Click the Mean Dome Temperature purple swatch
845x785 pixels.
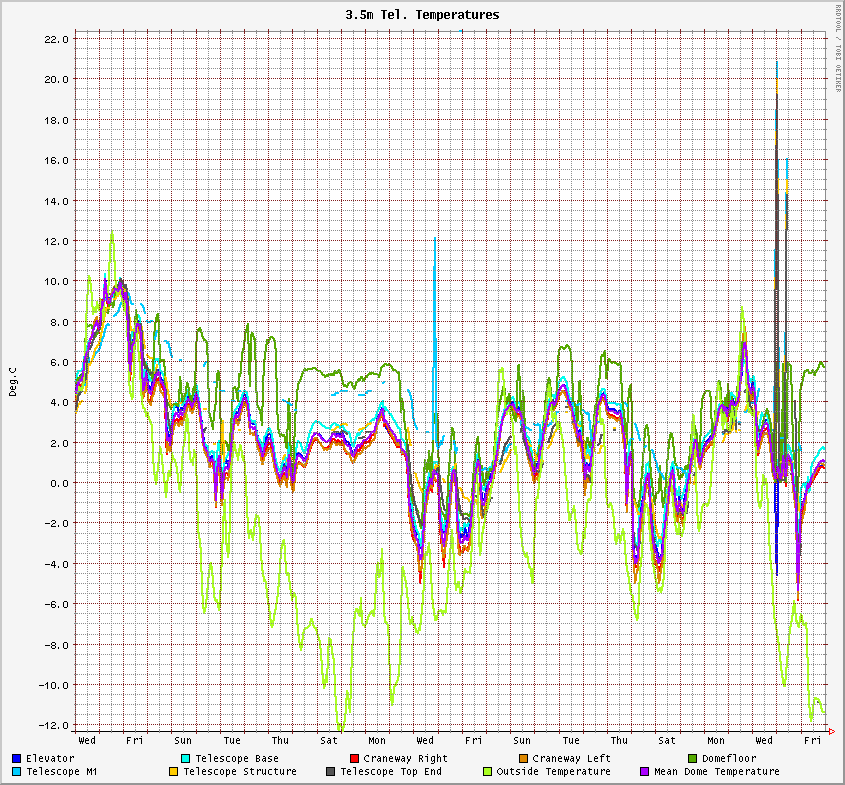tap(644, 772)
